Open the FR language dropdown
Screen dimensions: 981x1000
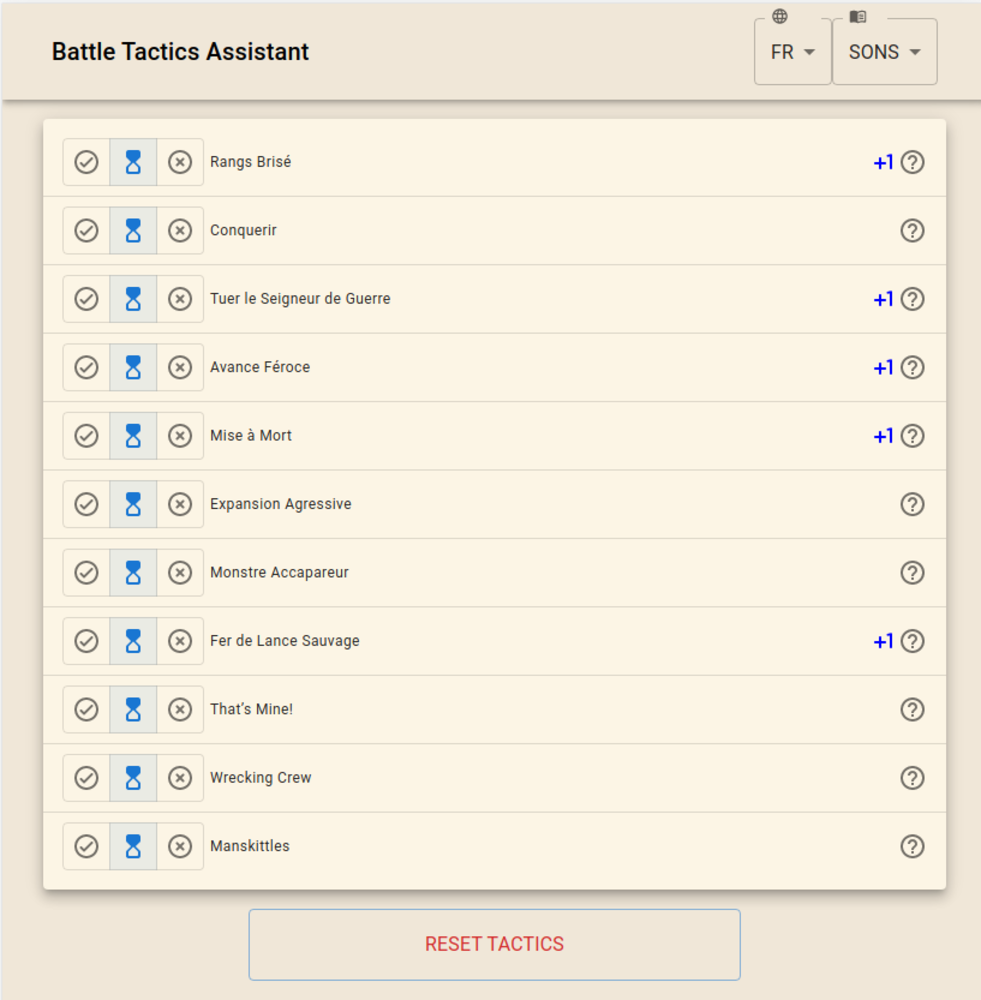click(792, 52)
